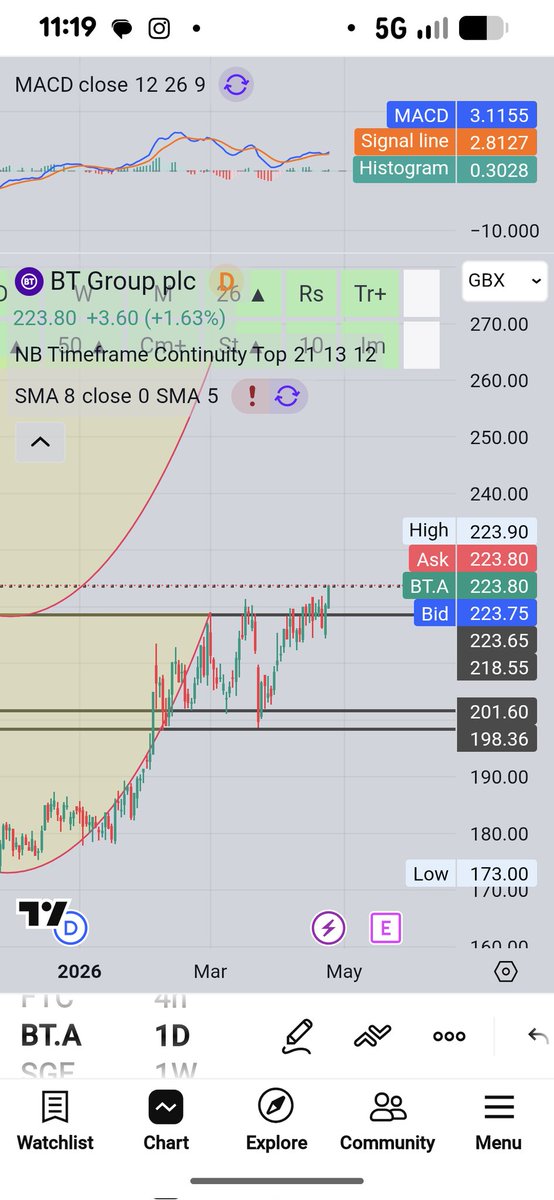Tap the pink E earnings marker
Image resolution: width=554 pixels, height=1200 pixels.
pos(385,928)
